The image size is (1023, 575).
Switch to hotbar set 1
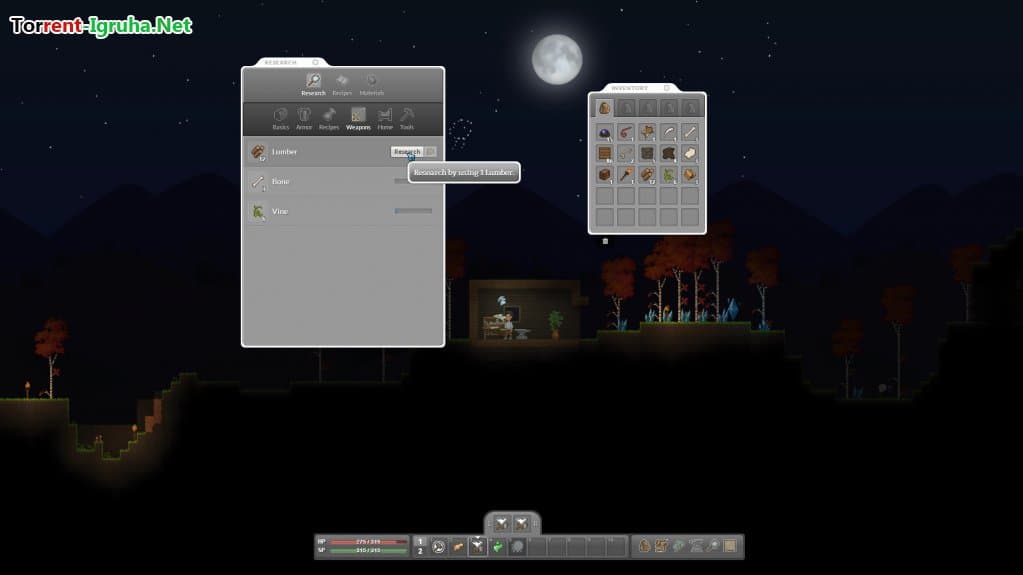420,541
